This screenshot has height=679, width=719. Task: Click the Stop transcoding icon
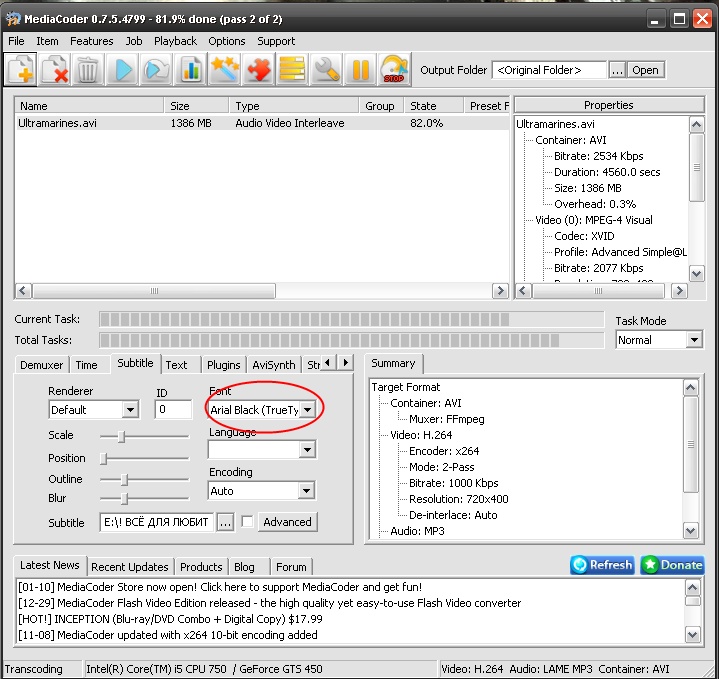pyautogui.click(x=394, y=70)
